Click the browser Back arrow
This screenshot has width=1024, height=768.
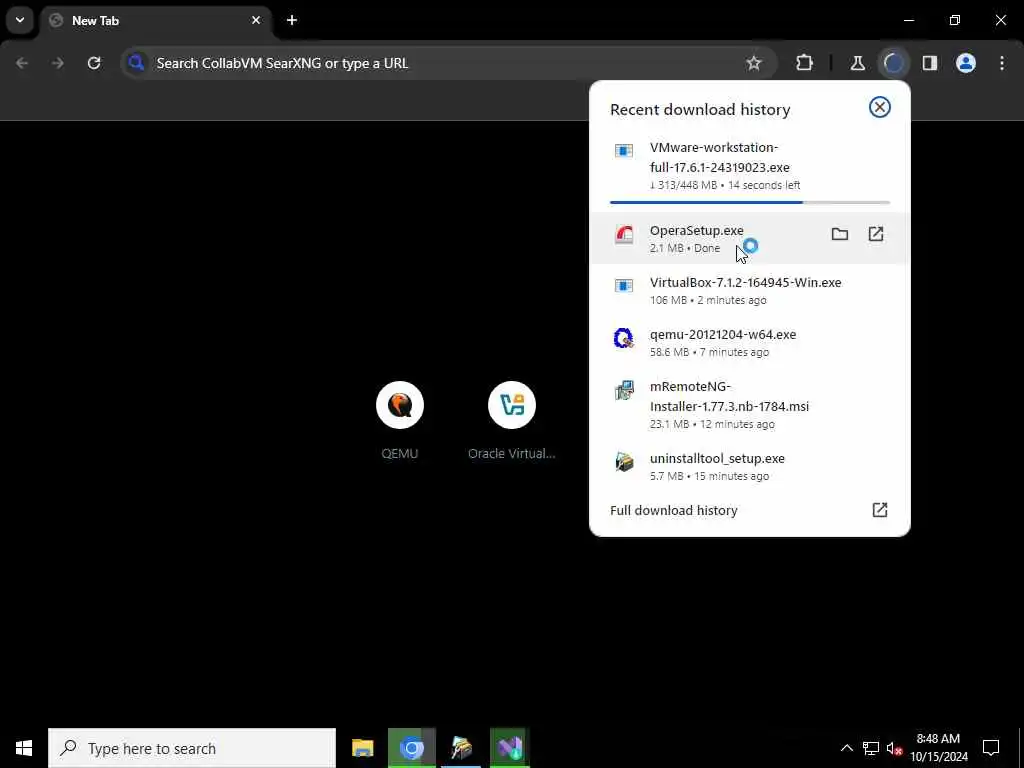coord(22,63)
